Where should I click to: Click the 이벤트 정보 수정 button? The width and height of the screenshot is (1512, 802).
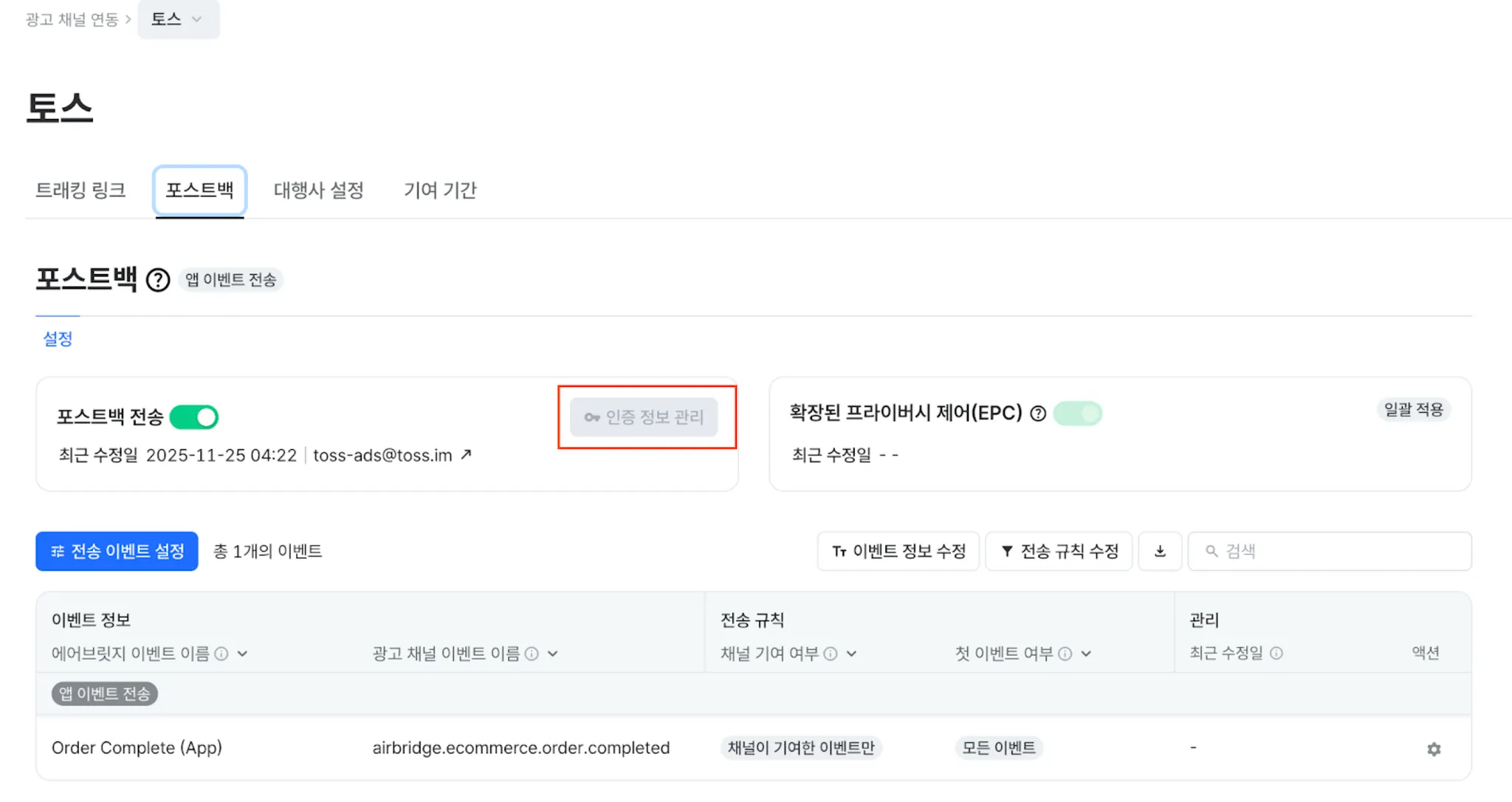[x=898, y=552]
